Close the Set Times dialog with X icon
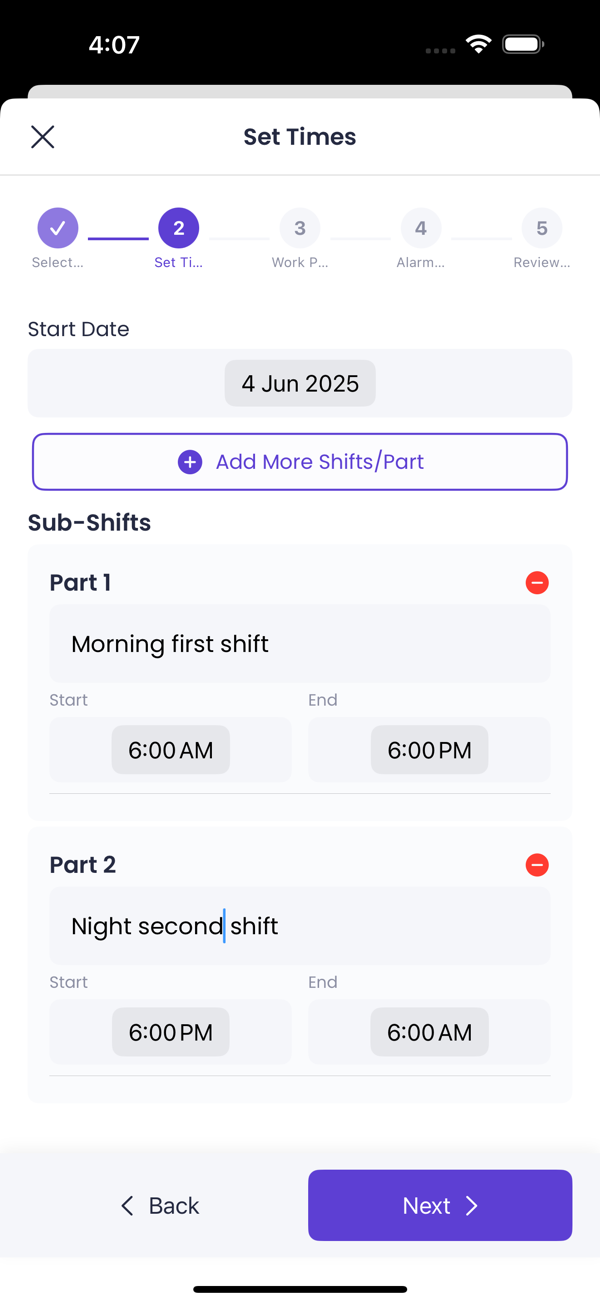This screenshot has width=600, height=1304. point(42,137)
